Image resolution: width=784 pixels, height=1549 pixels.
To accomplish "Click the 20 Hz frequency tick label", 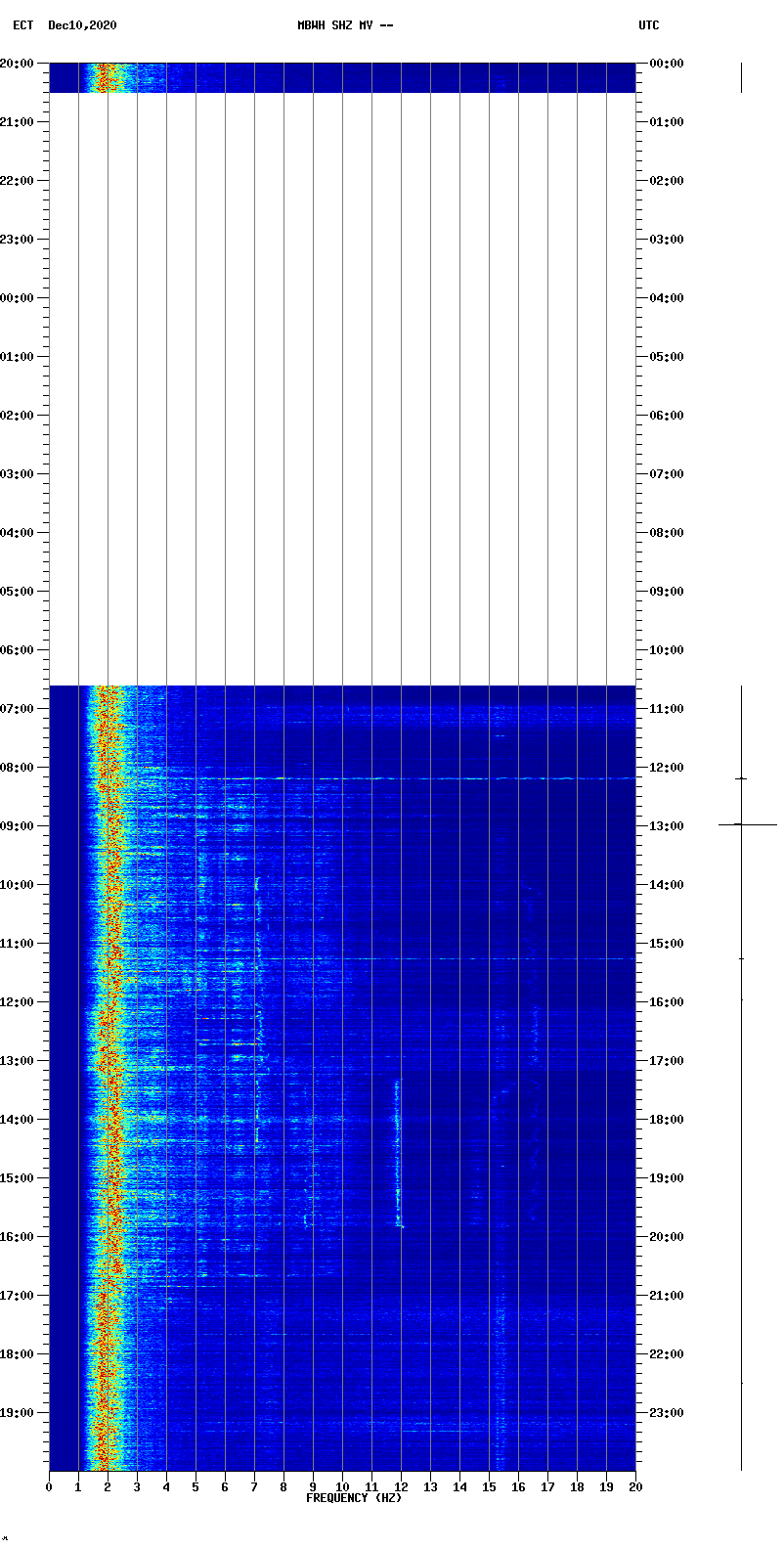I will [x=635, y=1487].
